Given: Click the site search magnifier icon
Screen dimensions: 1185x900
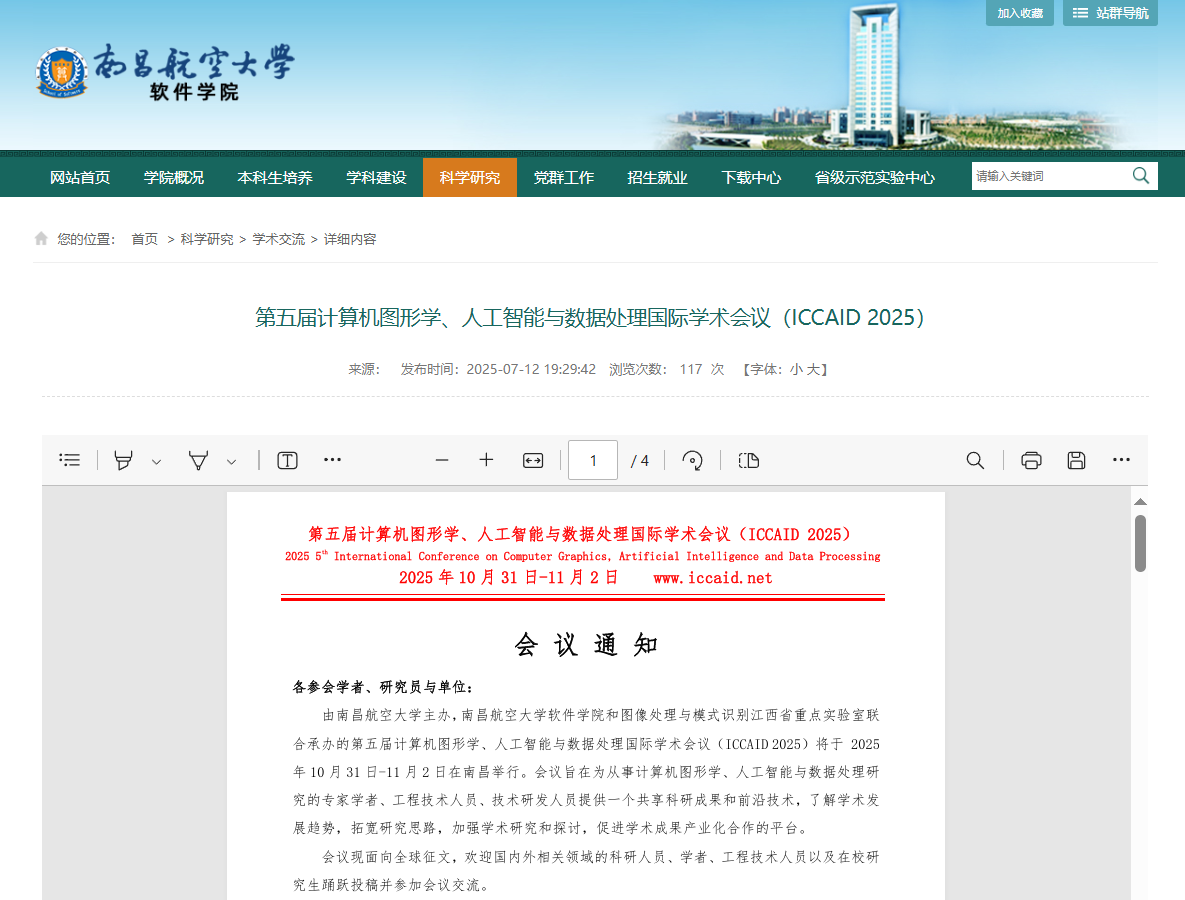Looking at the screenshot, I should [1141, 176].
